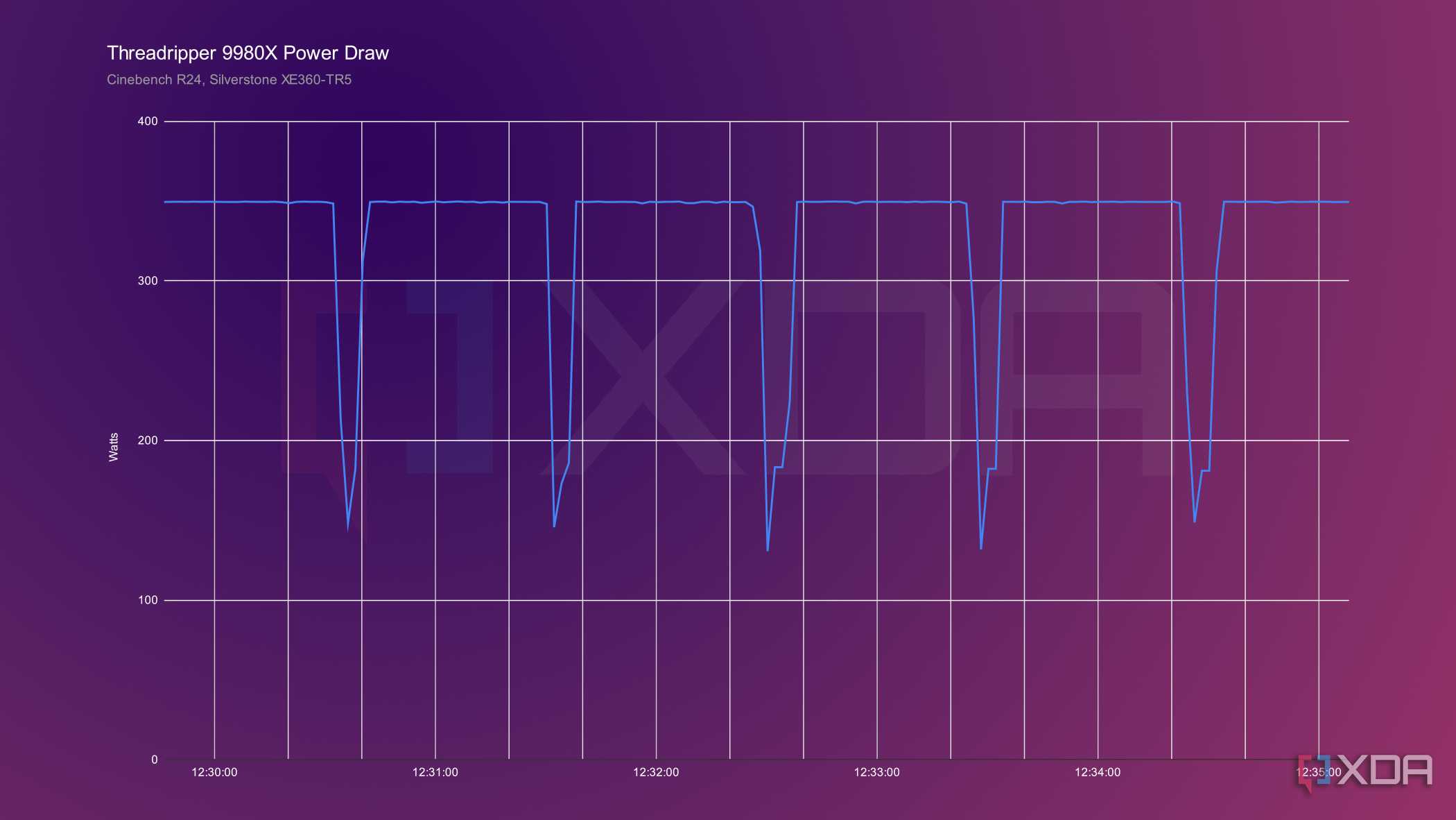Select the 100 y-axis tick label

(x=148, y=600)
